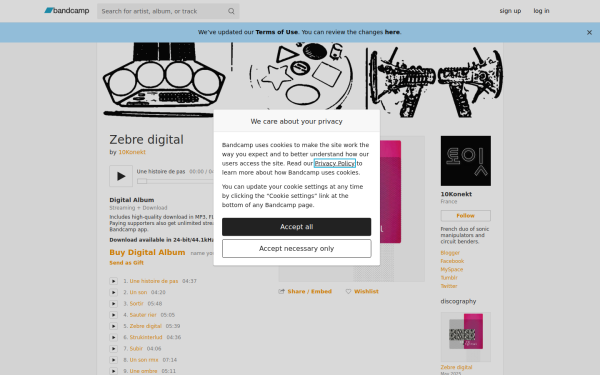Click Buy Digital Album

pyautogui.click(x=147, y=253)
